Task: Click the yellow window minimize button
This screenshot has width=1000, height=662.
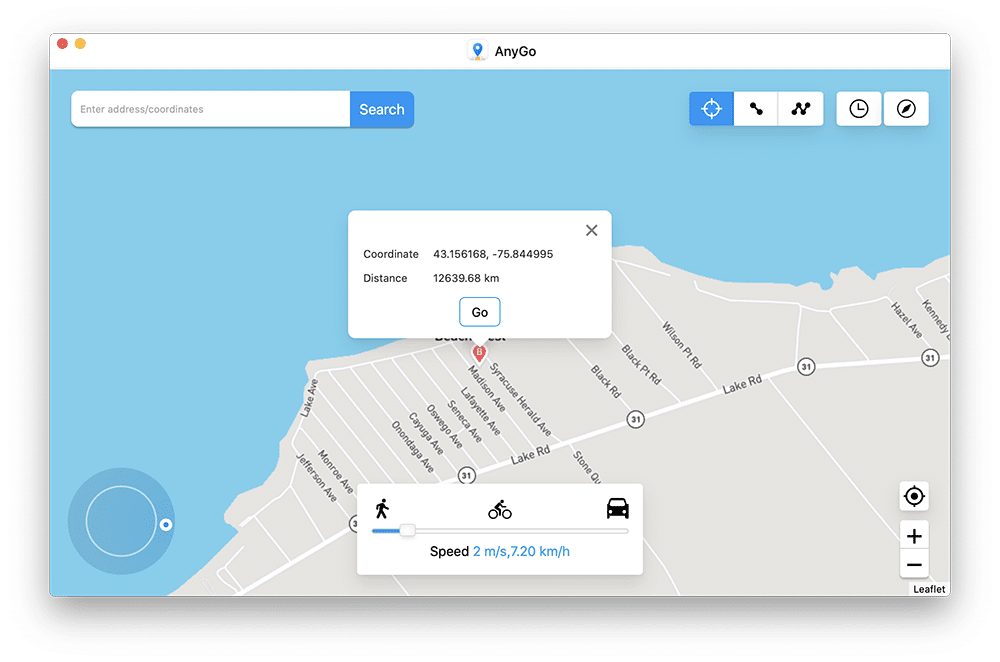Action: 80,43
